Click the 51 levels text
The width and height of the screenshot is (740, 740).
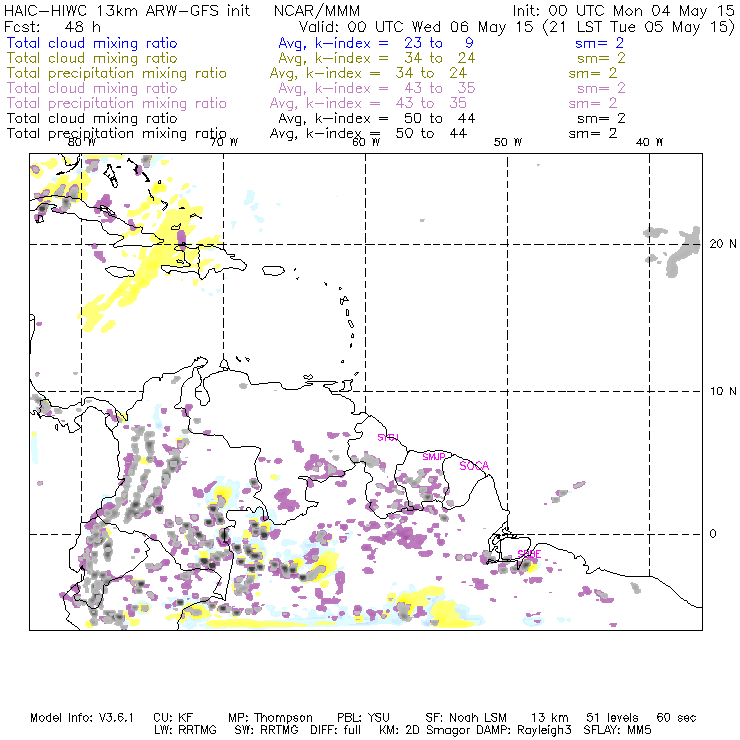coord(612,718)
